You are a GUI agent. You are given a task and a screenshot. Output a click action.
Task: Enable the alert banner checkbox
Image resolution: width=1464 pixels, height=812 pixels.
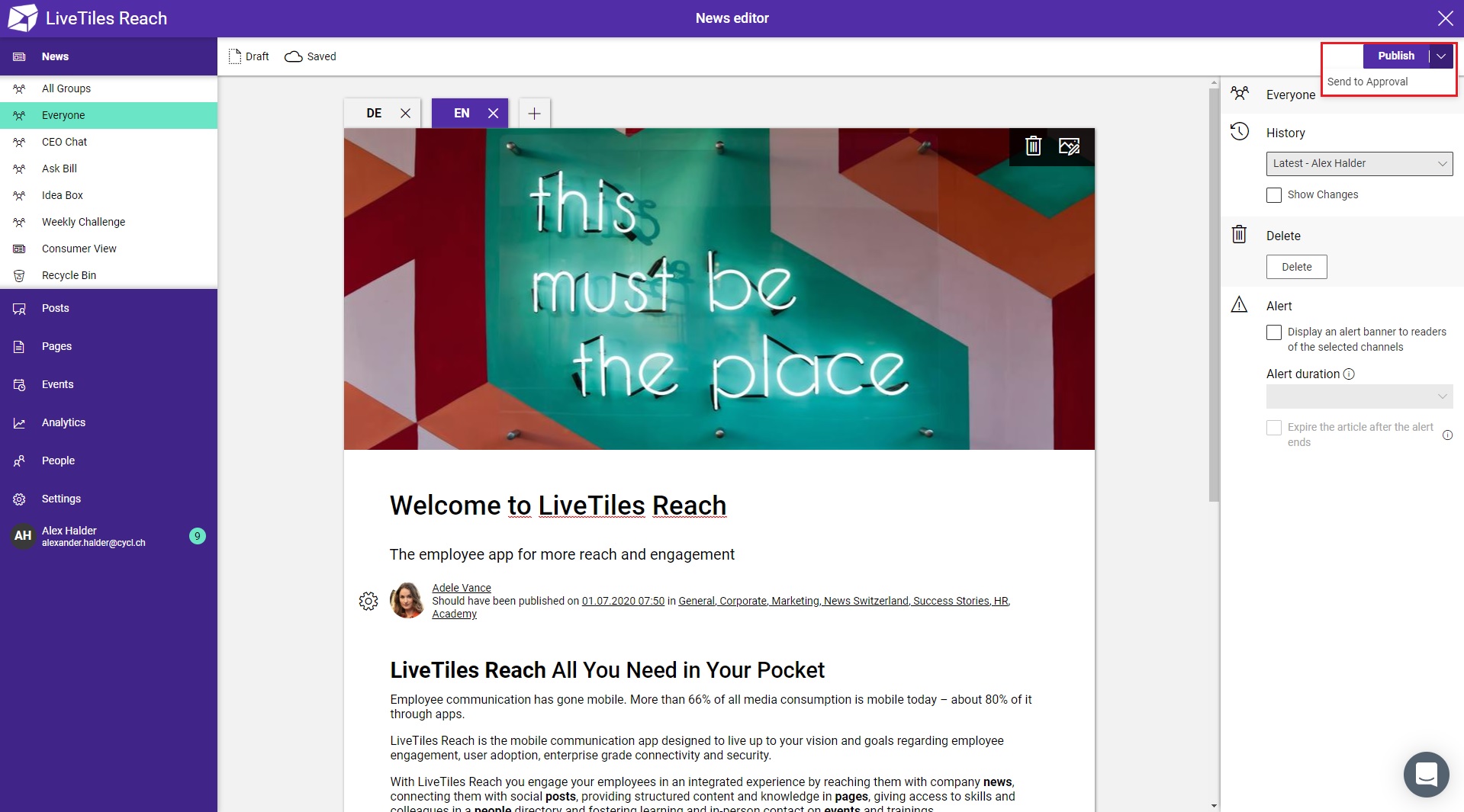(1274, 332)
